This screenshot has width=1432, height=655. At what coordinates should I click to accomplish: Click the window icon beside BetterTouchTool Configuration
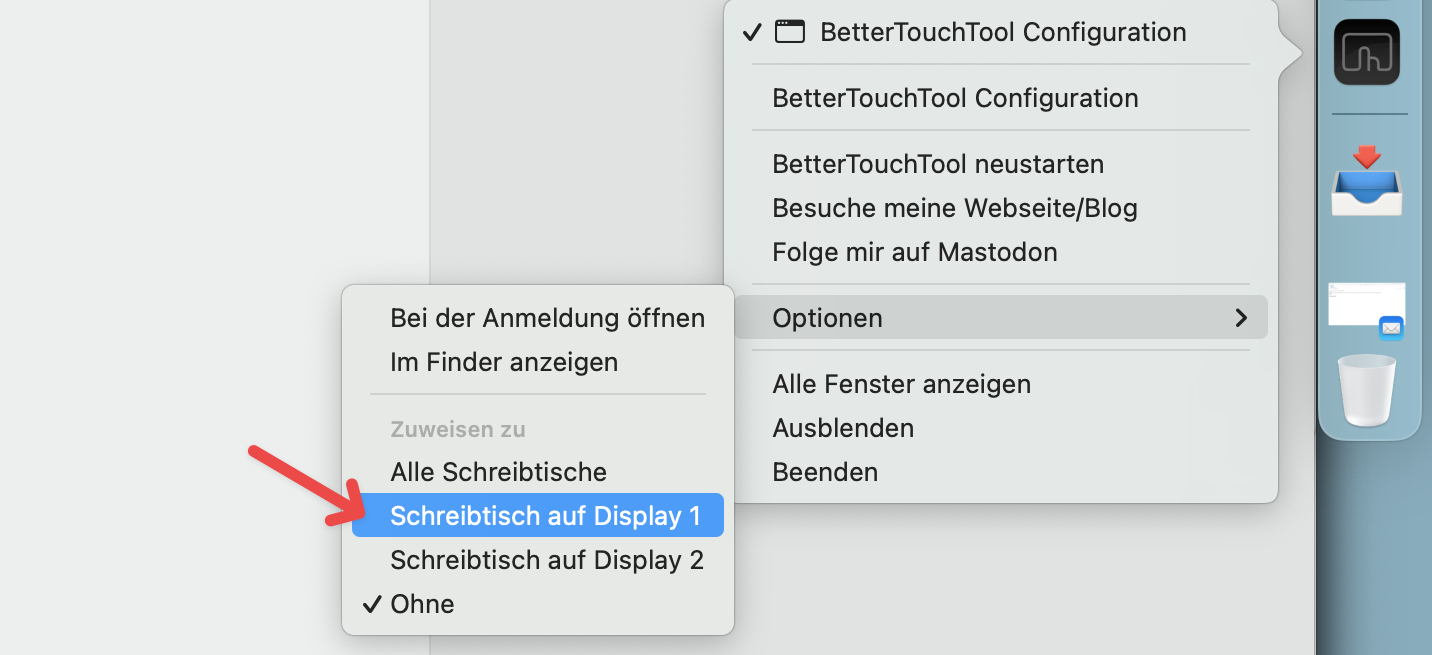[790, 32]
